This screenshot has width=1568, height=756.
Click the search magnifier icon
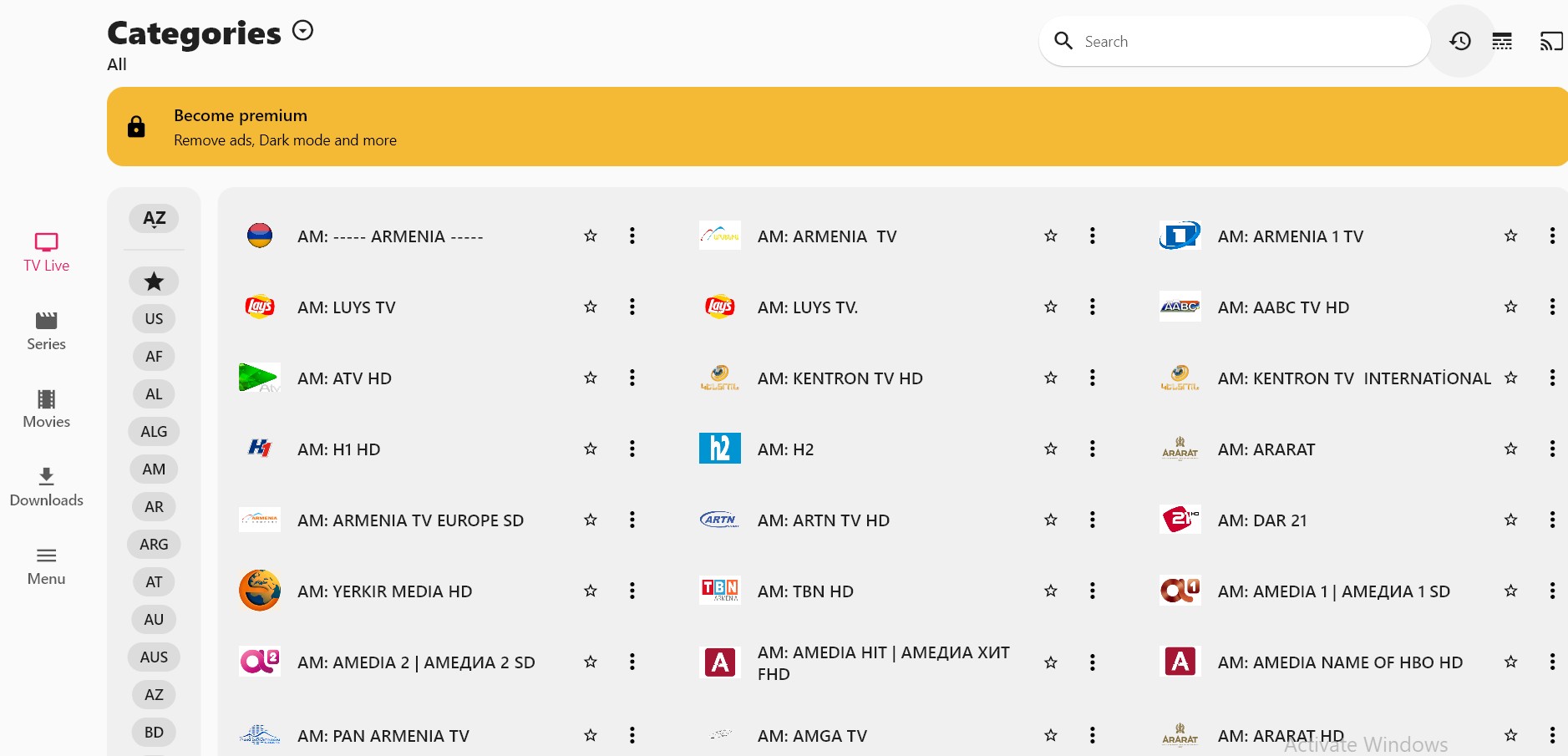click(1063, 41)
